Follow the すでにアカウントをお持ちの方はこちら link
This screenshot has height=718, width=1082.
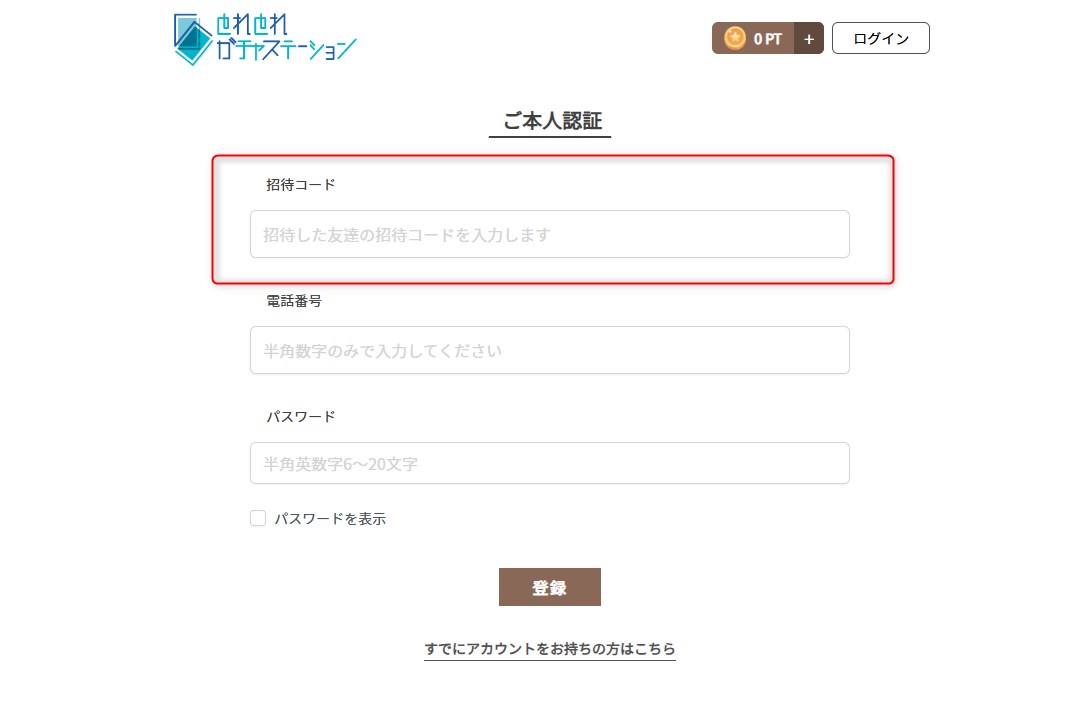pyautogui.click(x=549, y=649)
